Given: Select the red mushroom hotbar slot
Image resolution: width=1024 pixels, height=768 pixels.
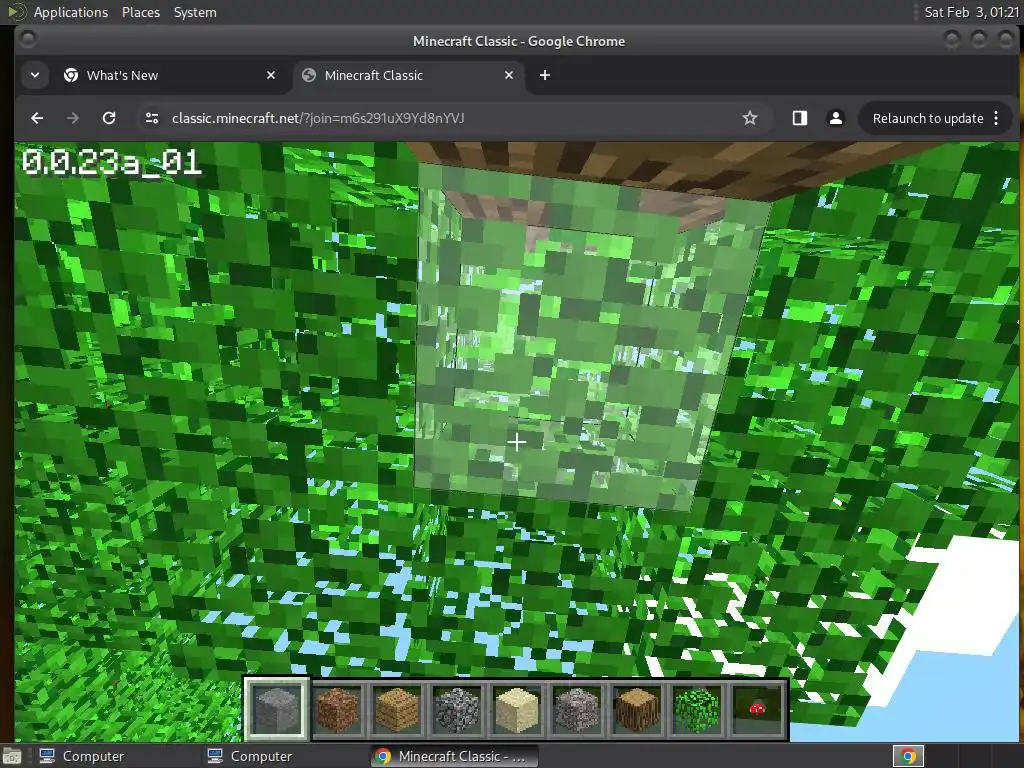Looking at the screenshot, I should (x=757, y=709).
